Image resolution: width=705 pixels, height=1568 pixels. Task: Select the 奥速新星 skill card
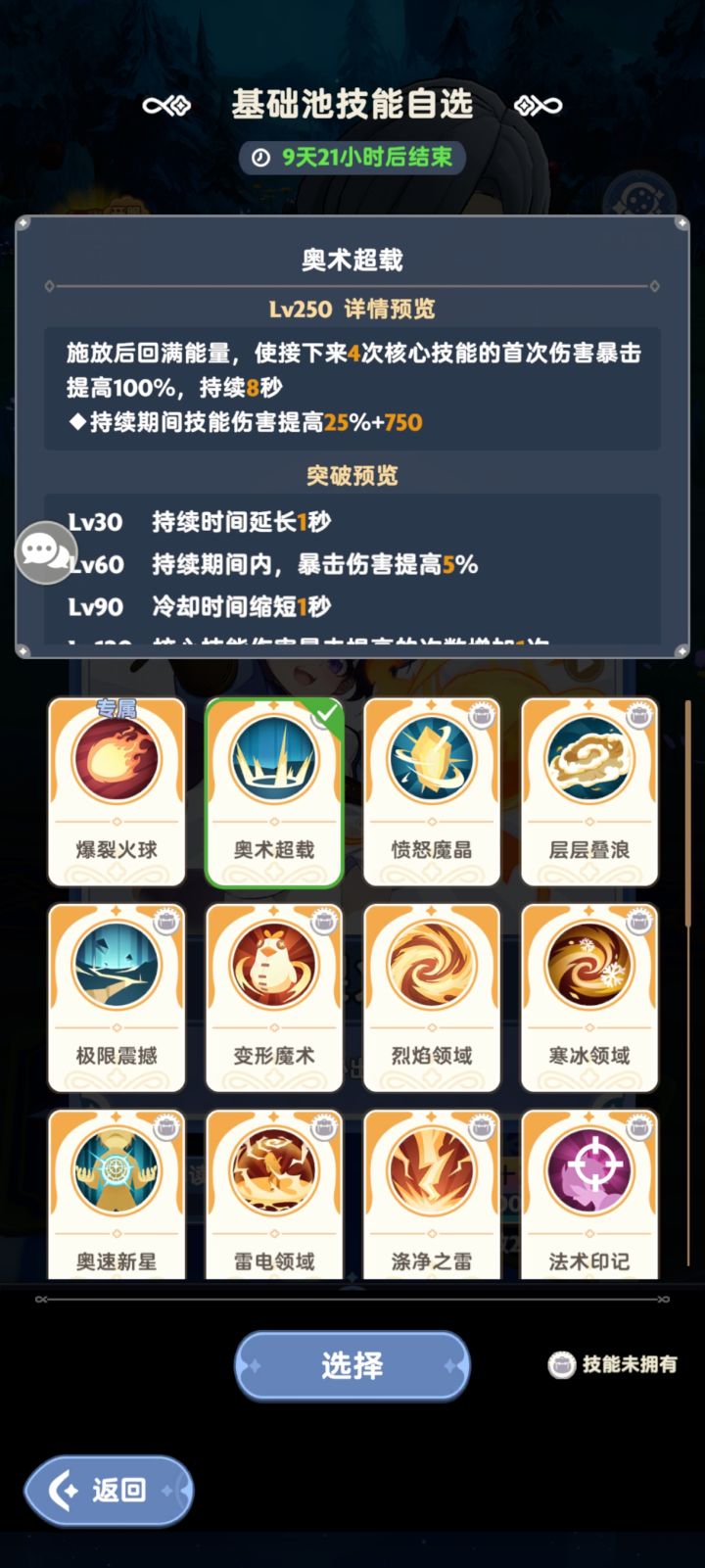pos(117,1195)
